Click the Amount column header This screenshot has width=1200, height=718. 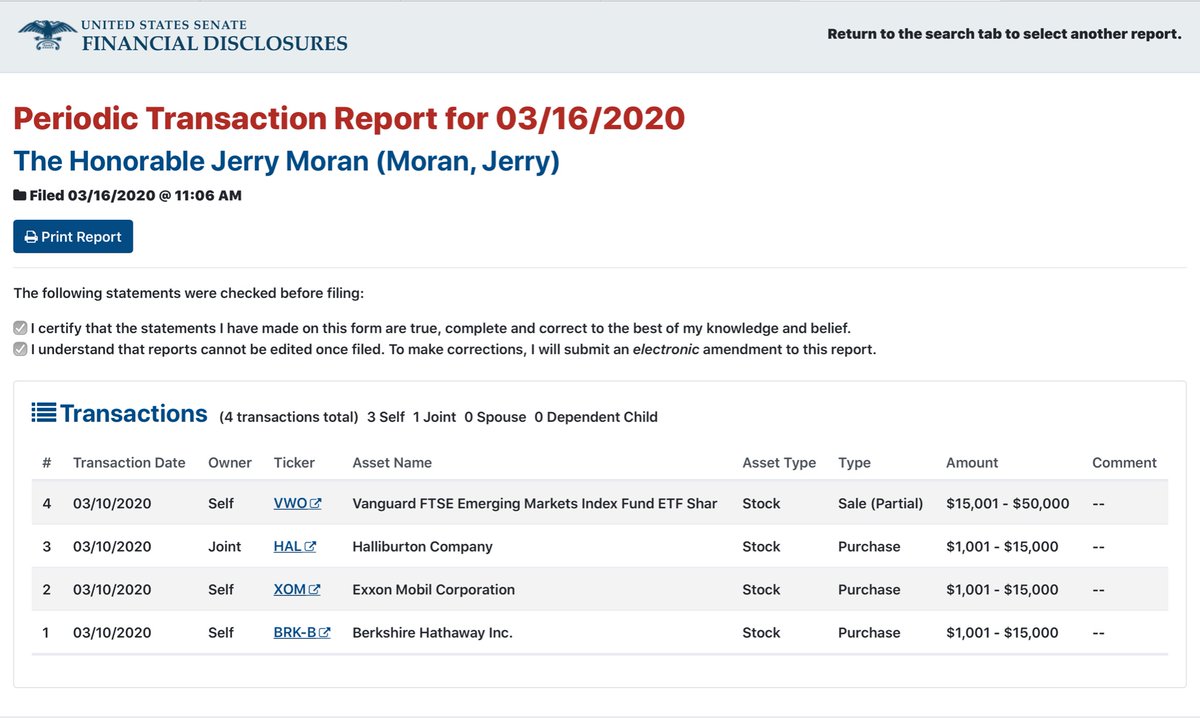point(972,463)
